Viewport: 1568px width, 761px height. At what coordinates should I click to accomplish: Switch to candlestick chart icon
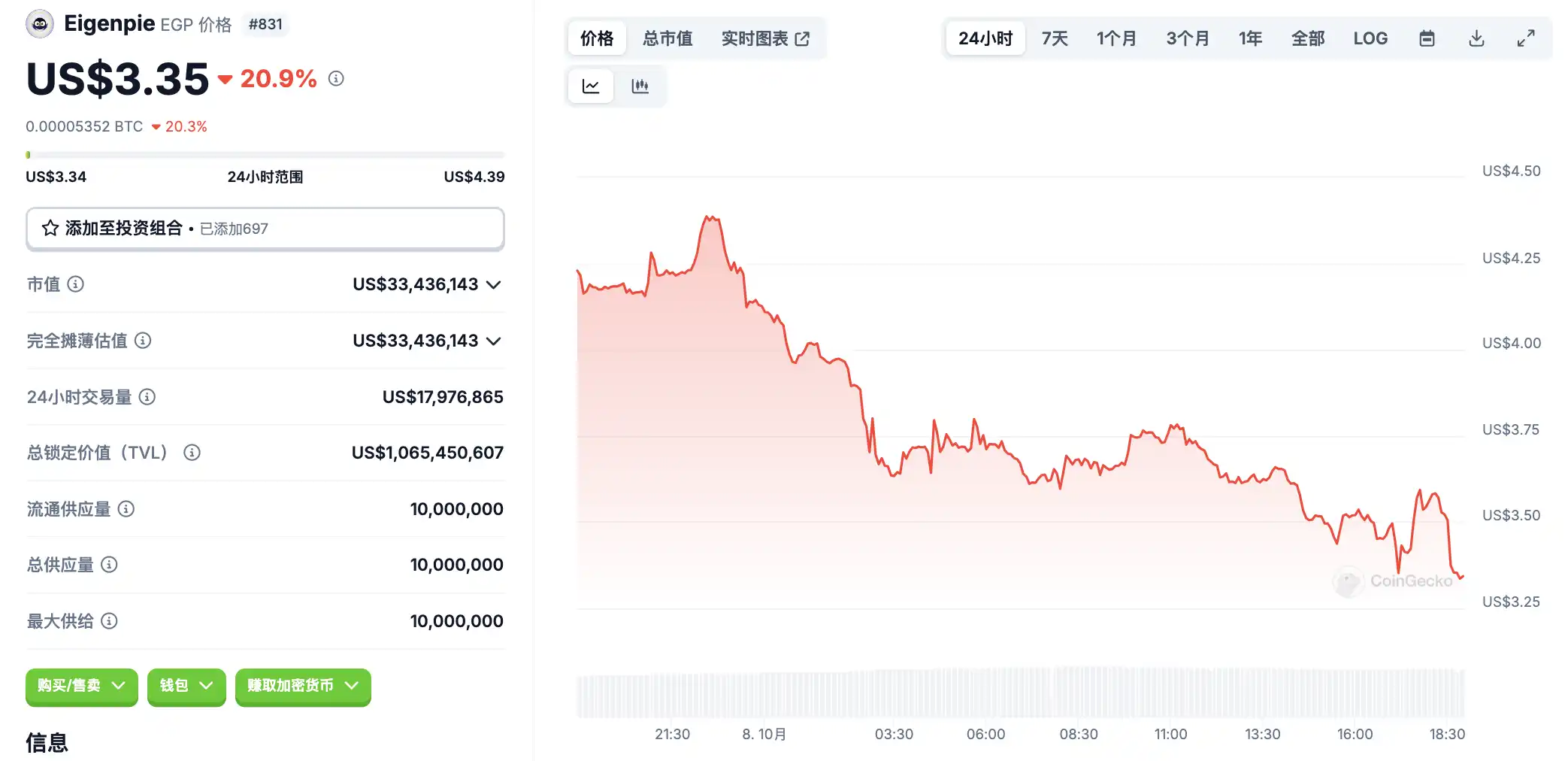click(x=640, y=86)
